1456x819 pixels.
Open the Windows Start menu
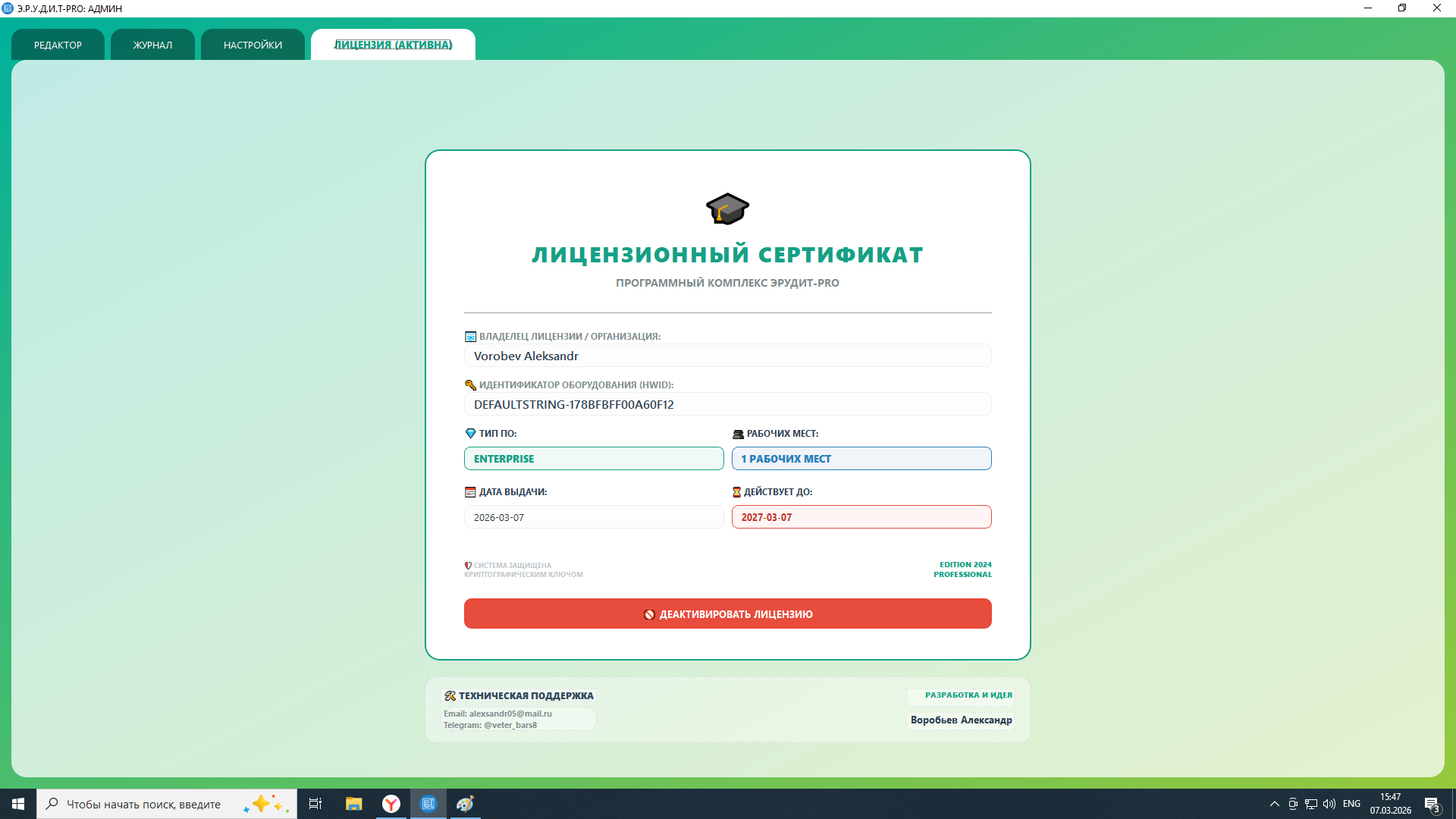[x=18, y=804]
